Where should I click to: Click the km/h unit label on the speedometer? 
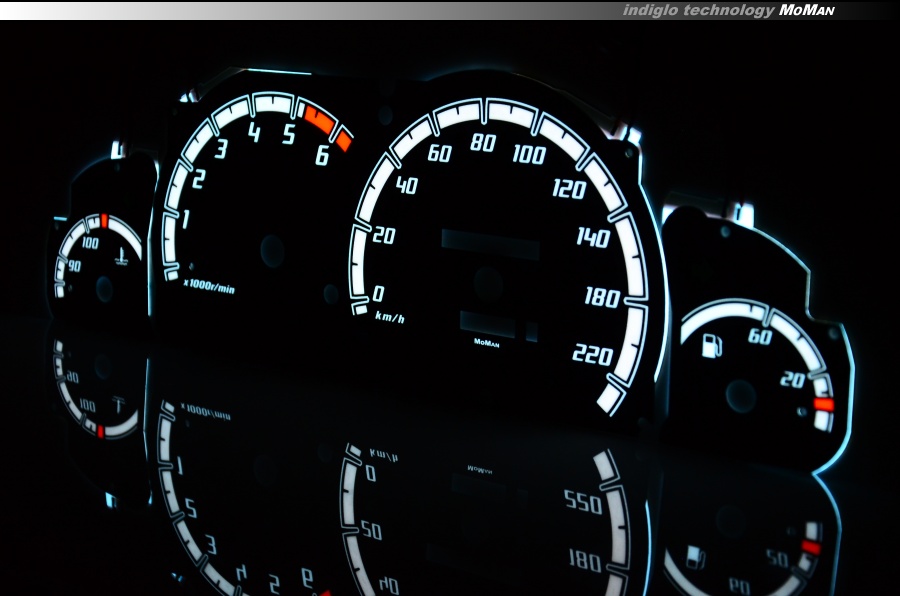390,318
